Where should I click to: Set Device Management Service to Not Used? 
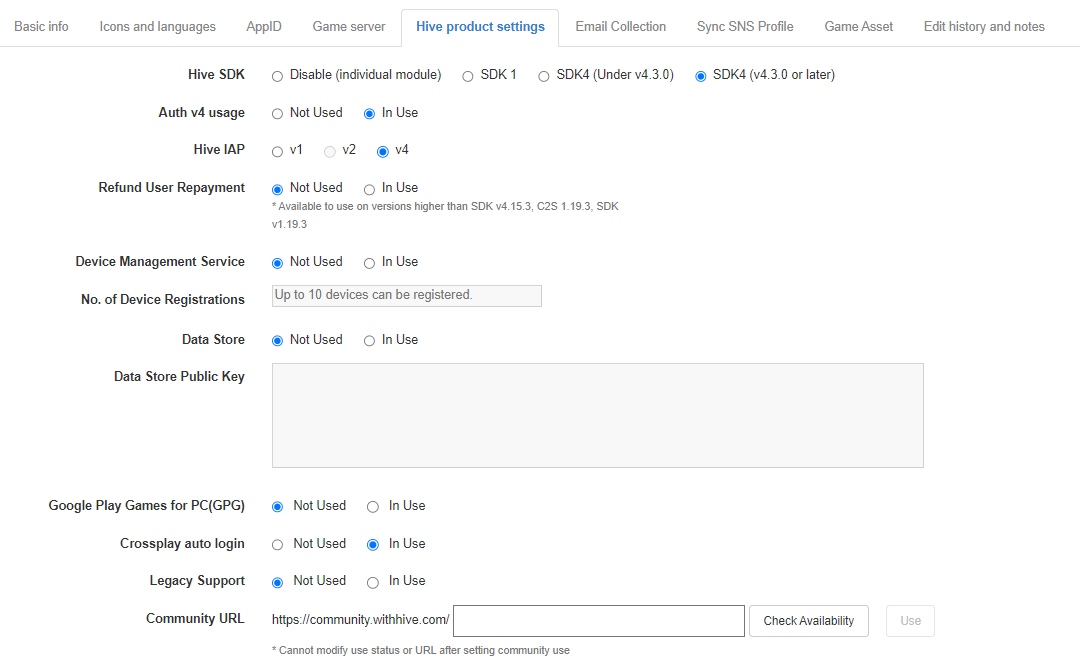point(278,263)
